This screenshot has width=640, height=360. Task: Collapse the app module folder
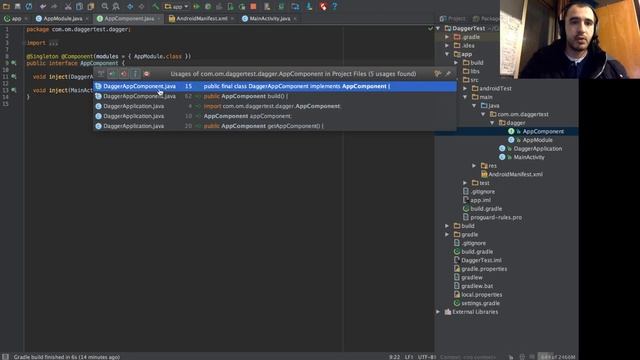pyautogui.click(x=447, y=54)
